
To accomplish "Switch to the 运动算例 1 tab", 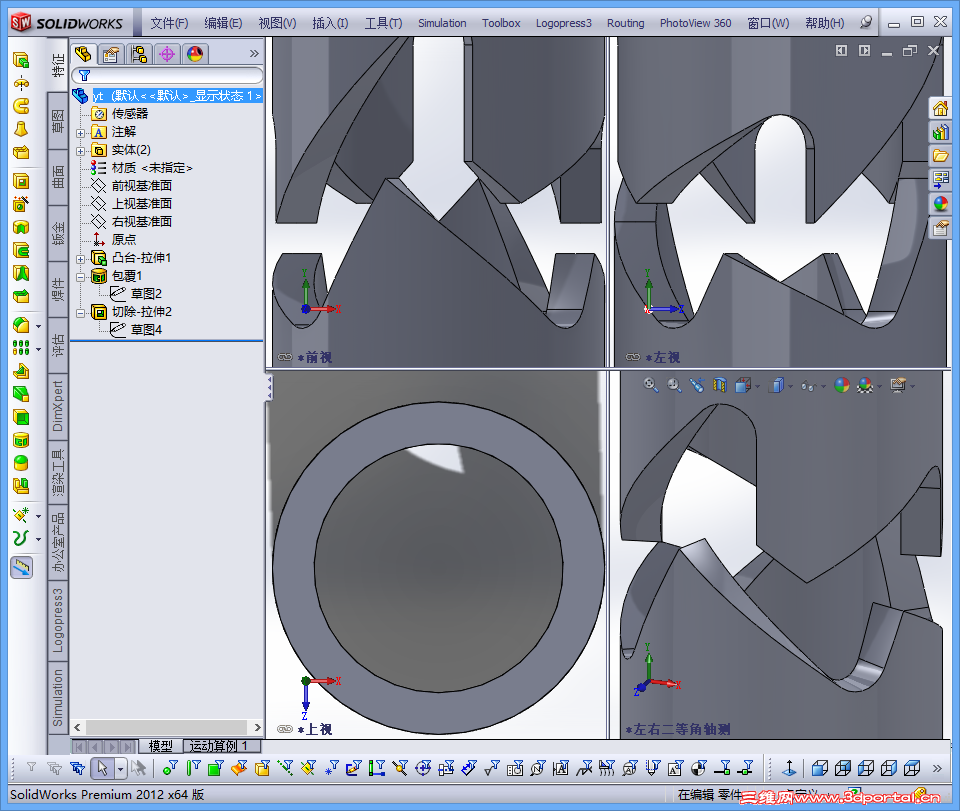I will [x=219, y=746].
